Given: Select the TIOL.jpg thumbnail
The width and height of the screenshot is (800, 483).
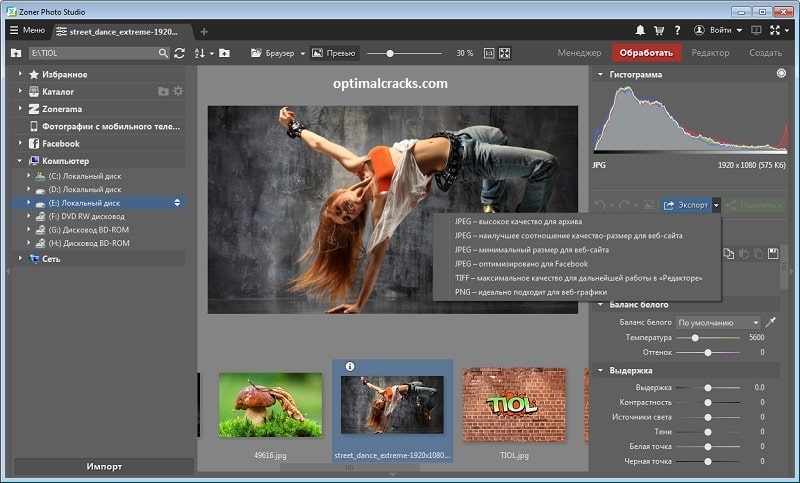Looking at the screenshot, I should 514,404.
